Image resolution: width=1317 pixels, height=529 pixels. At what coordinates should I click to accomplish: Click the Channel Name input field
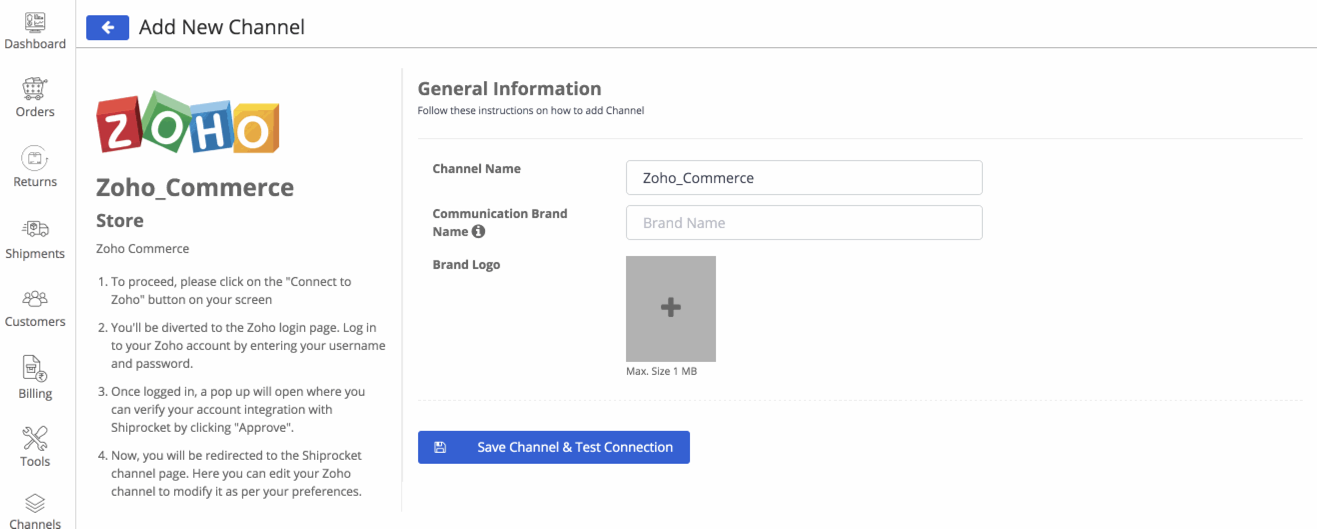[x=804, y=178]
